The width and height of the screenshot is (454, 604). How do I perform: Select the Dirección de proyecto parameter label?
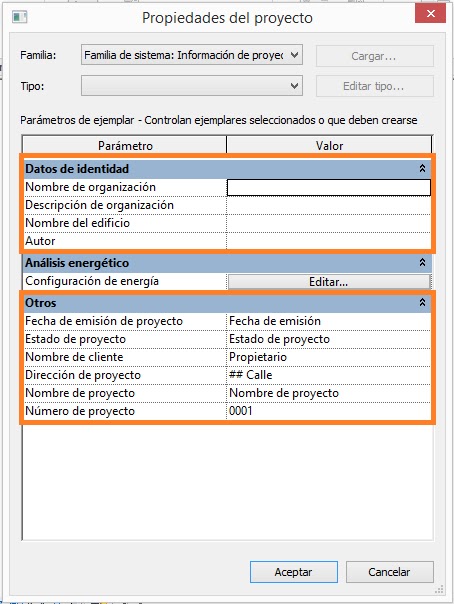point(83,375)
